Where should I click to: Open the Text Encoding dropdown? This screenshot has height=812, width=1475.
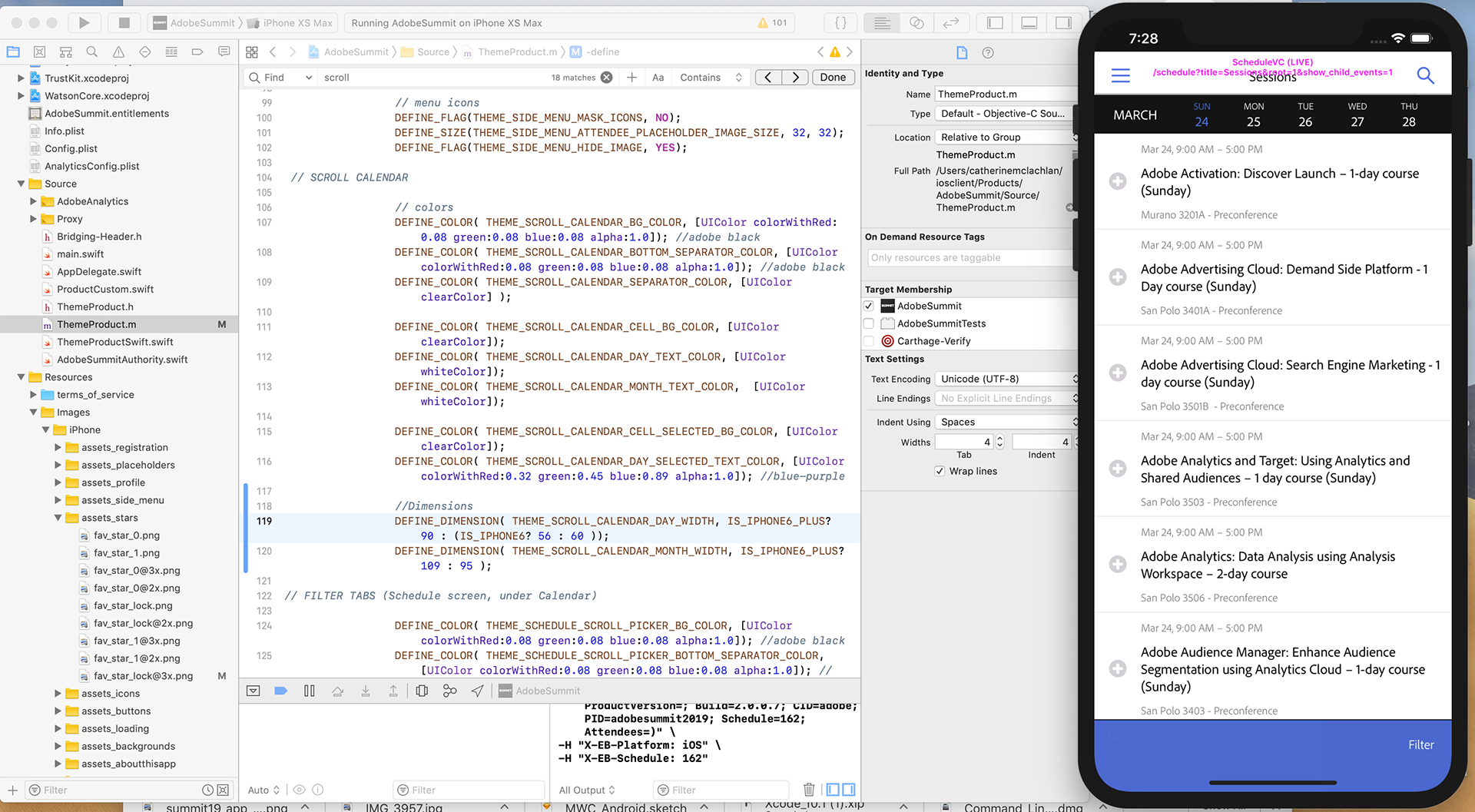pos(1006,379)
